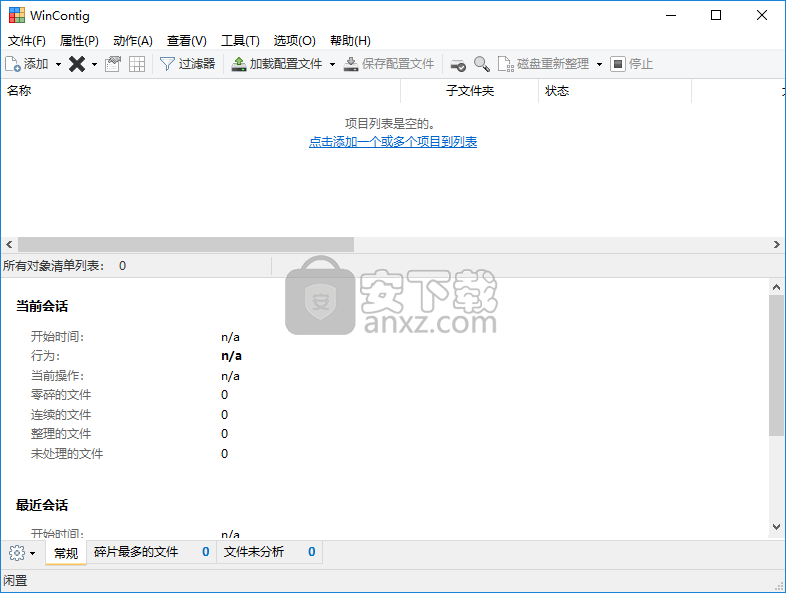The image size is (786, 593).
Task: Open the 工具(T) menu
Action: 240,41
